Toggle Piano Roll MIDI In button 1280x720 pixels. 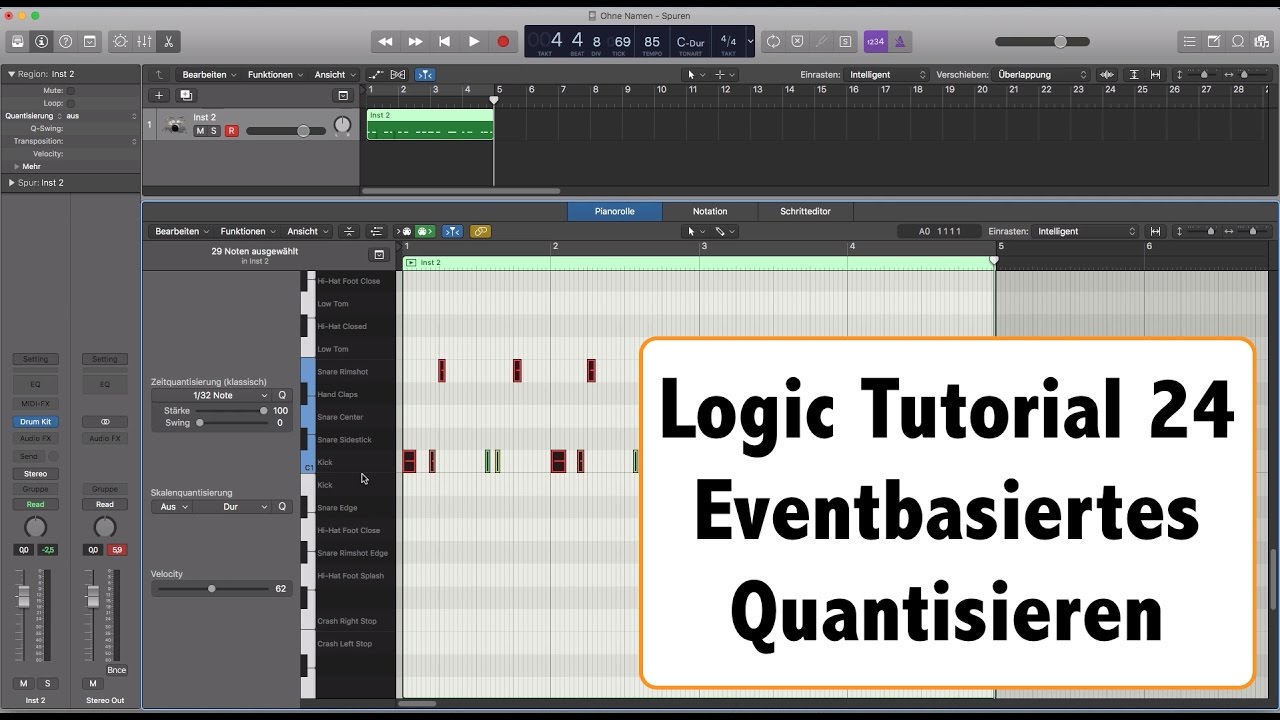[x=405, y=231]
